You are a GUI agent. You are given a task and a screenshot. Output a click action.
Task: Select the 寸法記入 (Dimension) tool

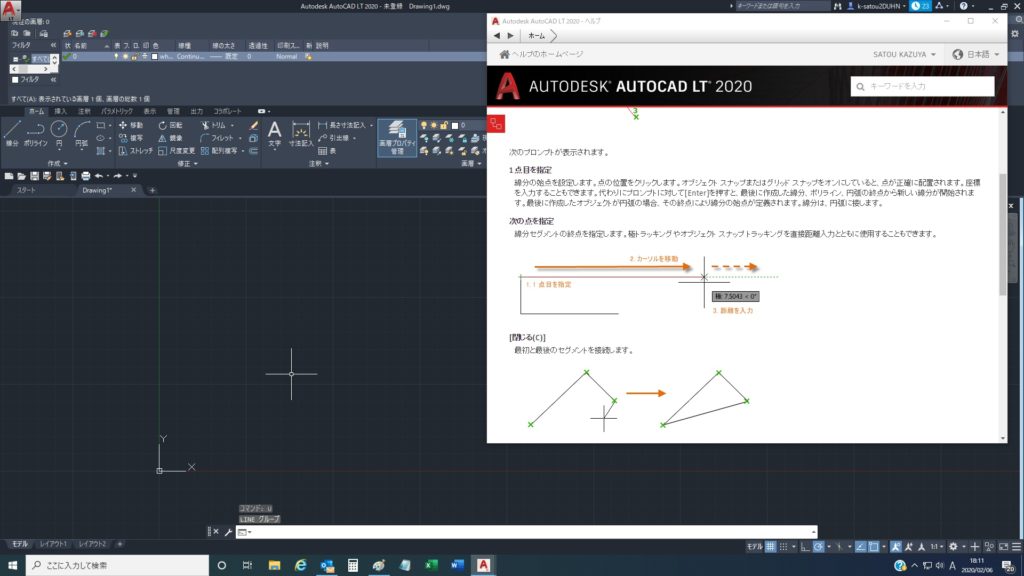pos(301,133)
